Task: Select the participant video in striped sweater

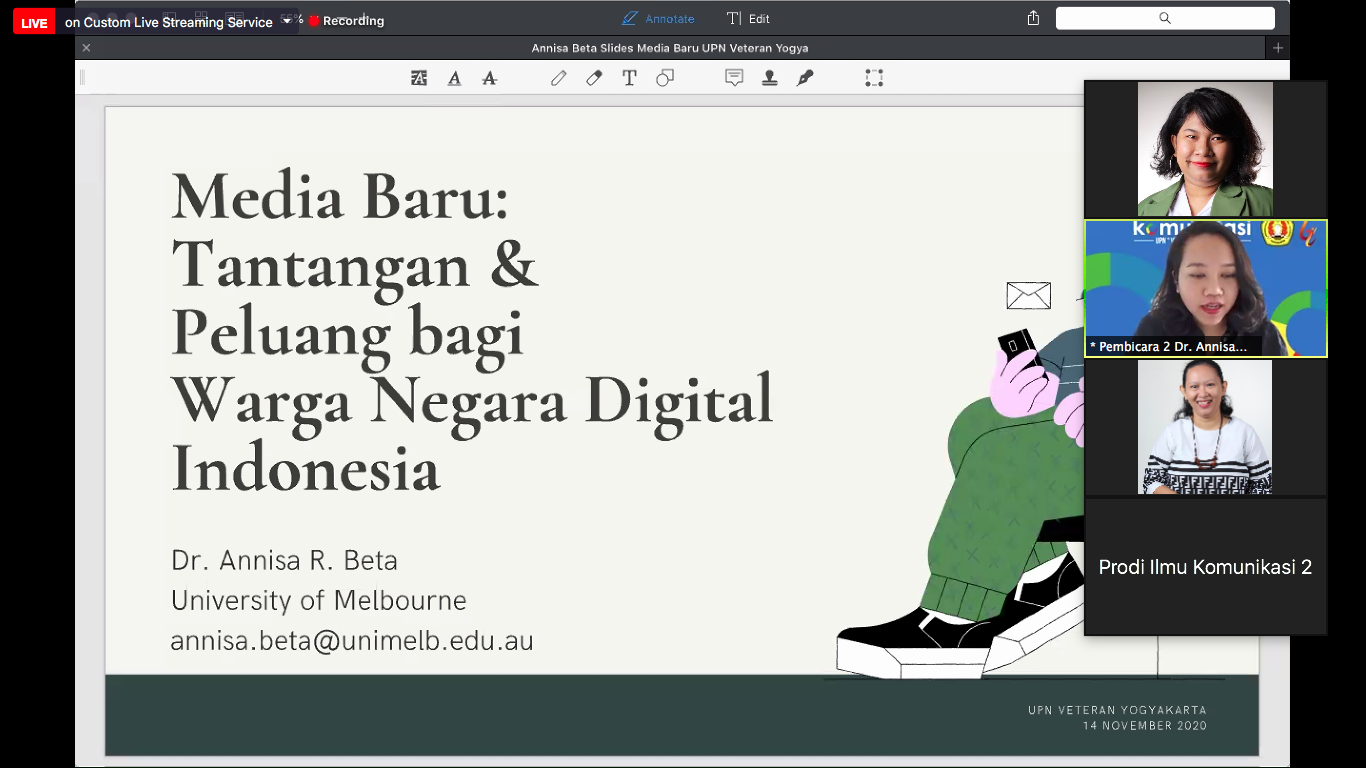Action: [1205, 427]
